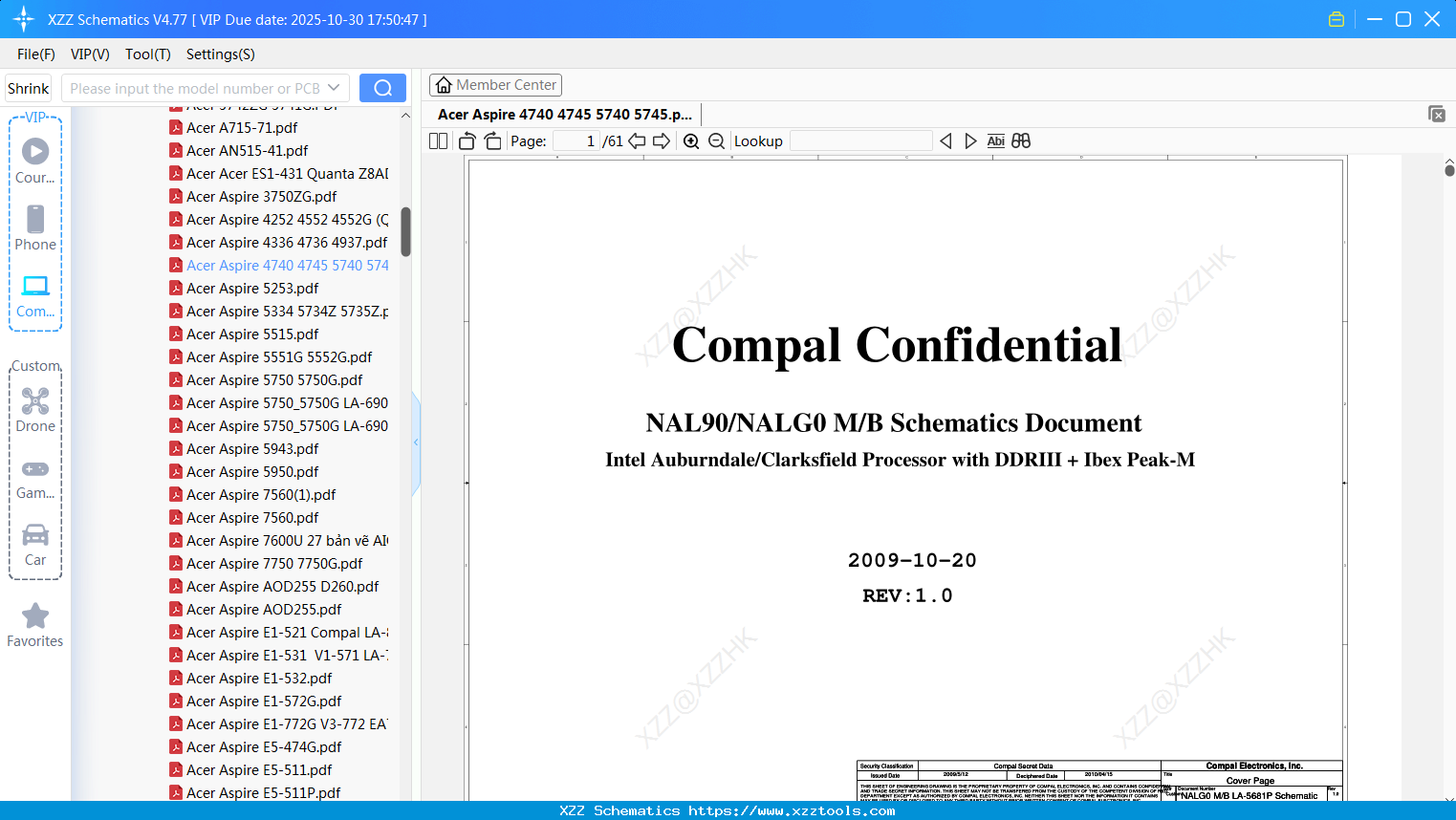Open the Settings(S) menu
1456x820 pixels.
(x=221, y=54)
